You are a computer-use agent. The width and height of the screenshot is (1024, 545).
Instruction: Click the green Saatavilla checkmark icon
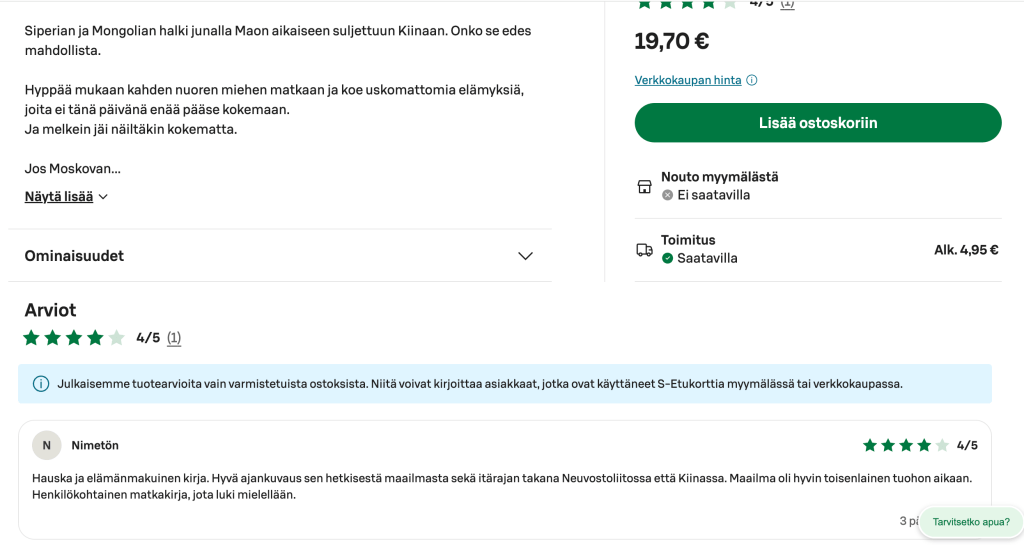[x=667, y=258]
